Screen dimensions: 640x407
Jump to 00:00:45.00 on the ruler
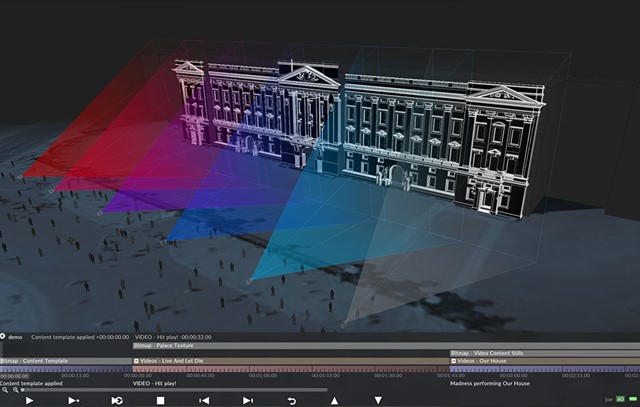point(200,376)
